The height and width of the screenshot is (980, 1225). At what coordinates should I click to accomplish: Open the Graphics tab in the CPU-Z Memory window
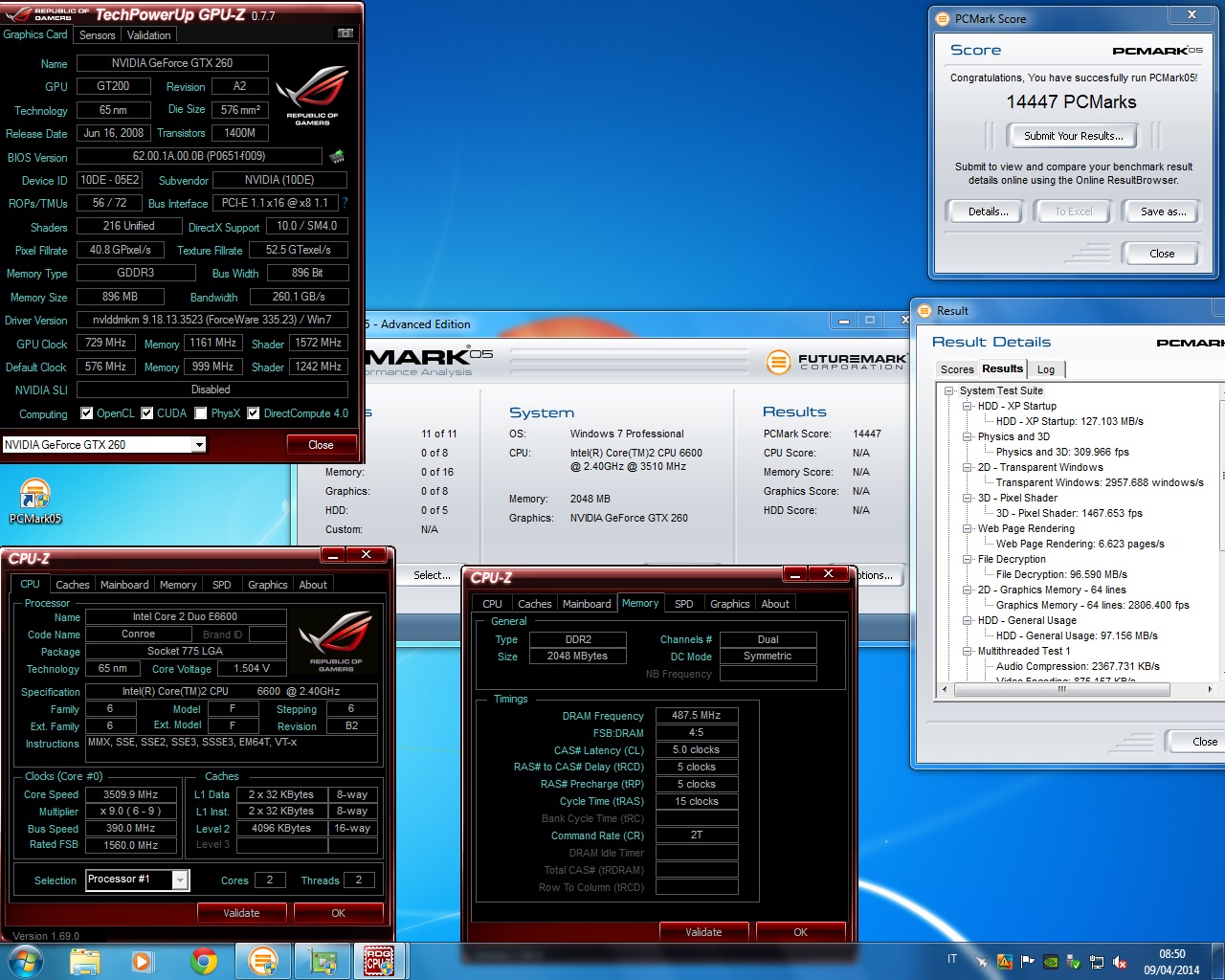(730, 604)
